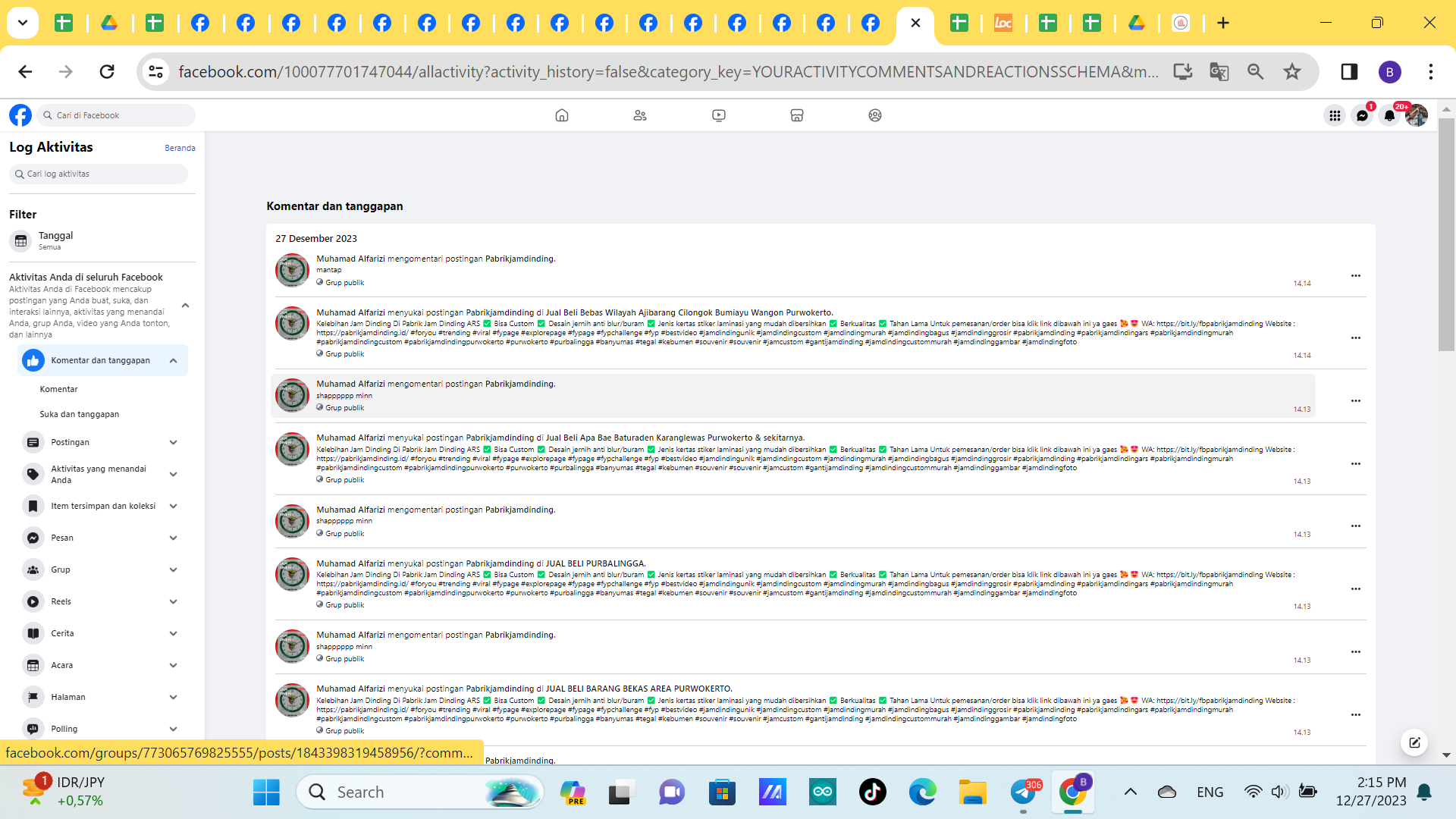Open the notifications bell icon
Image resolution: width=1456 pixels, height=819 pixels.
click(1389, 115)
